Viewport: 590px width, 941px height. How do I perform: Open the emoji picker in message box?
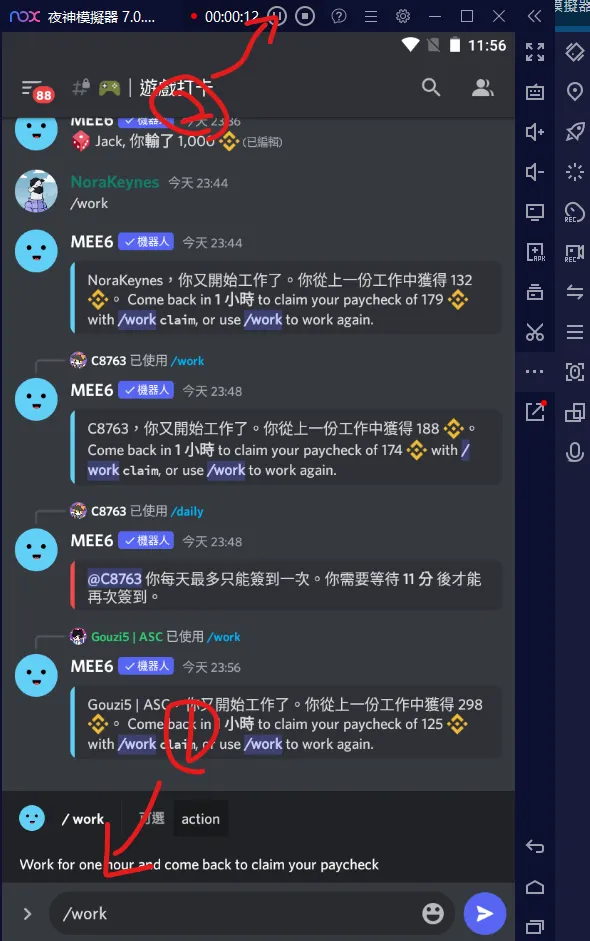tap(433, 913)
